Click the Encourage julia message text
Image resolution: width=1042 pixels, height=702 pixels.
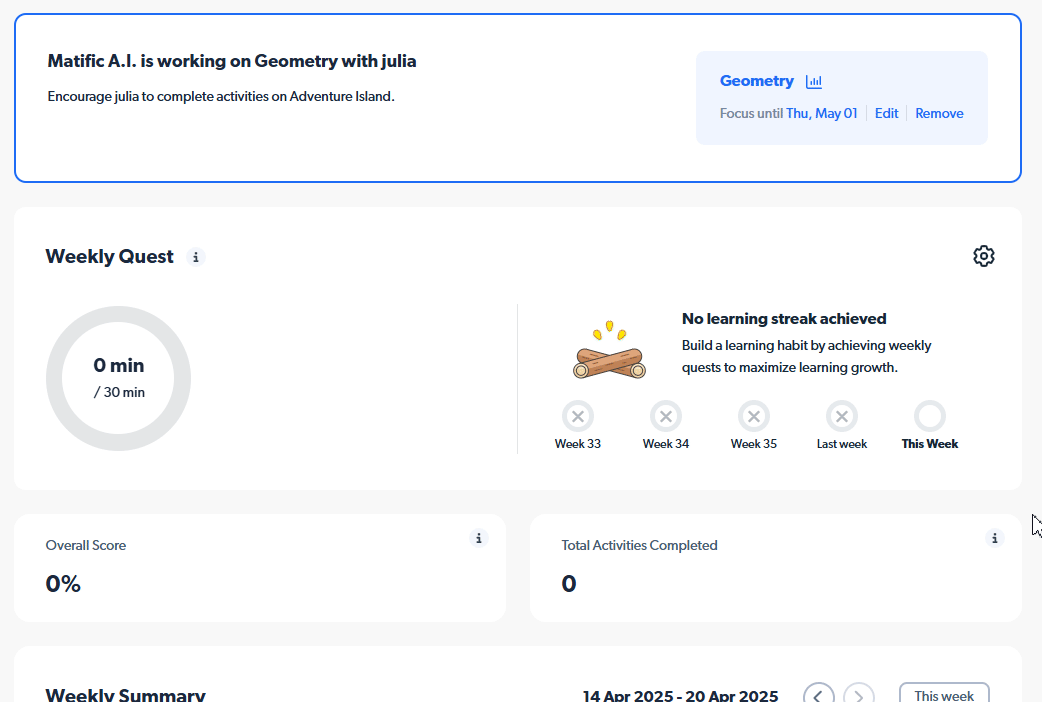point(221,96)
